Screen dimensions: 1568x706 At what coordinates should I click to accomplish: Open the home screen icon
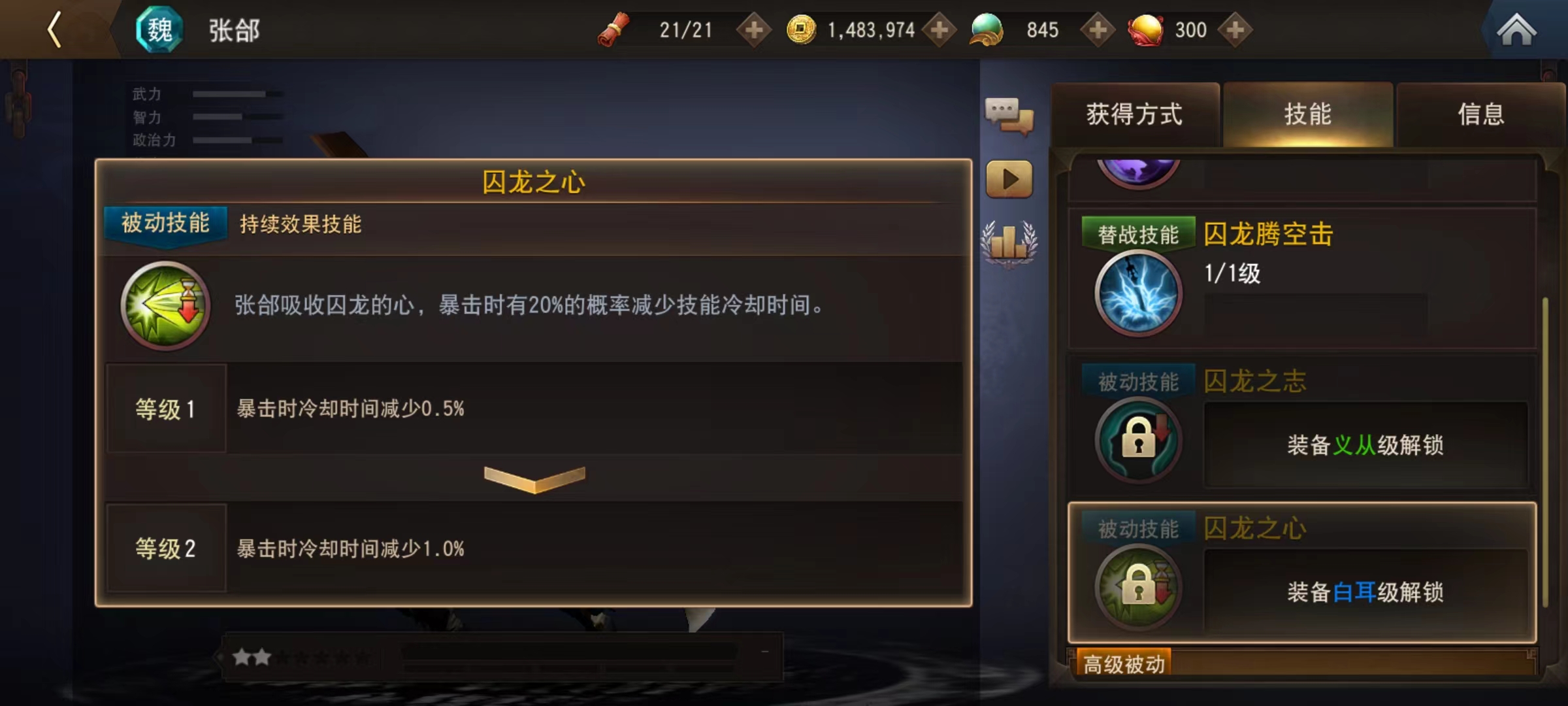tap(1516, 30)
